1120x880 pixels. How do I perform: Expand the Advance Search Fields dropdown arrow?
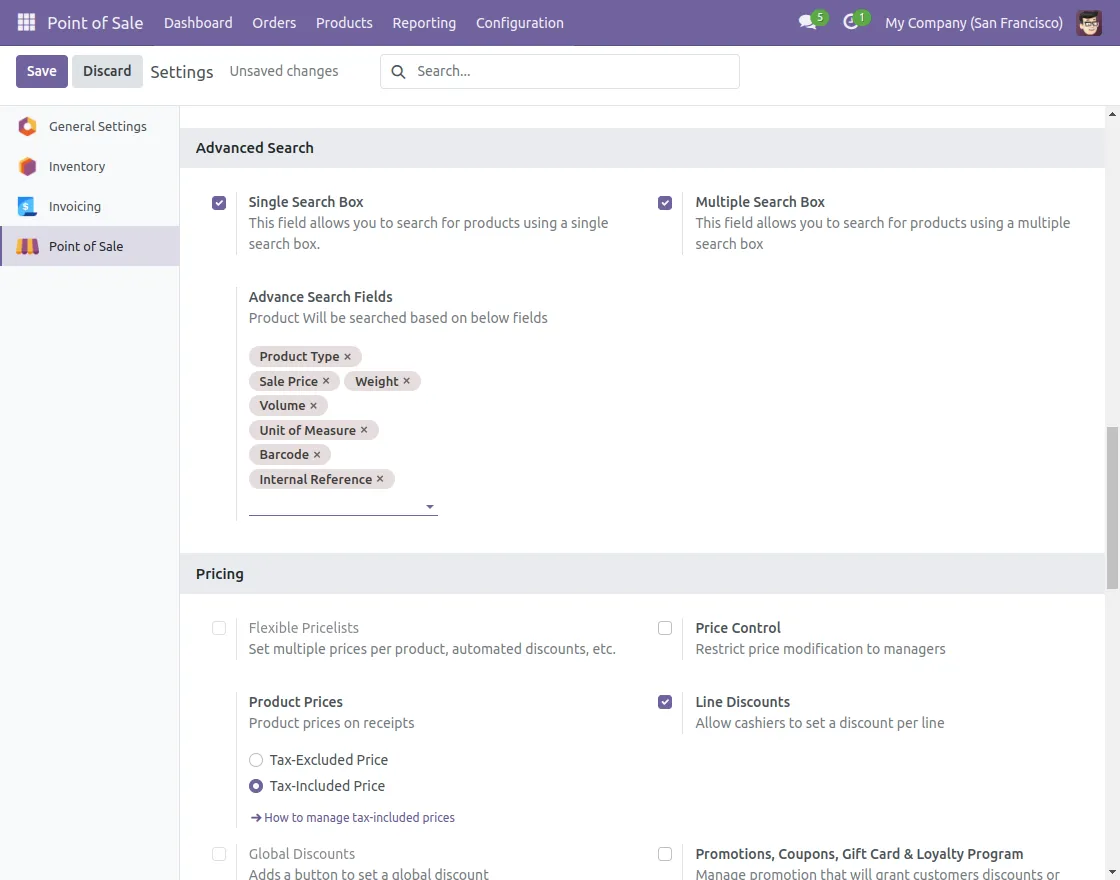(430, 507)
